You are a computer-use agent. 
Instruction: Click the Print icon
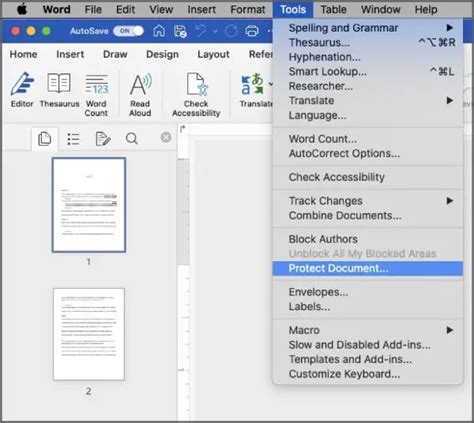point(252,31)
